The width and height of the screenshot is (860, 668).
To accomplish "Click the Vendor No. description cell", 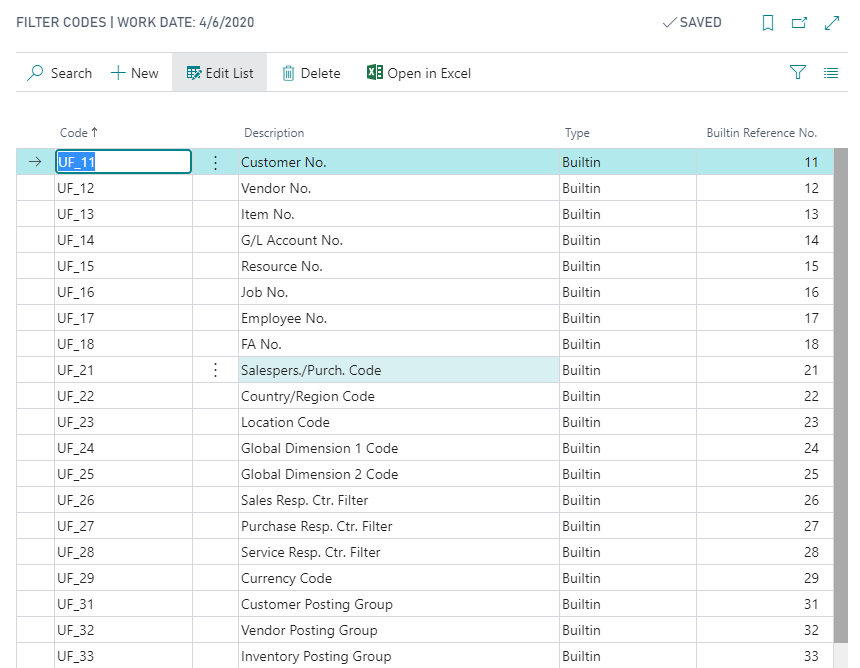I will click(399, 188).
